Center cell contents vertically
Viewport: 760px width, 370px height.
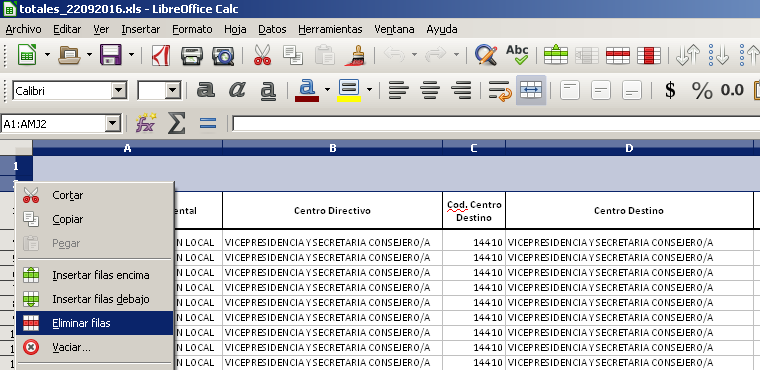coord(601,90)
